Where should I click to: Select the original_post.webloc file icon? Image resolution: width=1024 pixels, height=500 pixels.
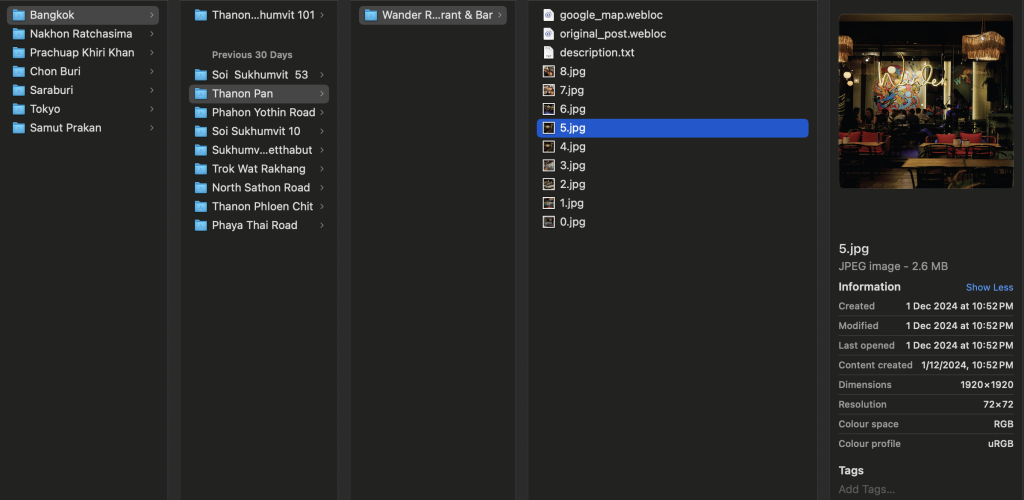coord(549,33)
